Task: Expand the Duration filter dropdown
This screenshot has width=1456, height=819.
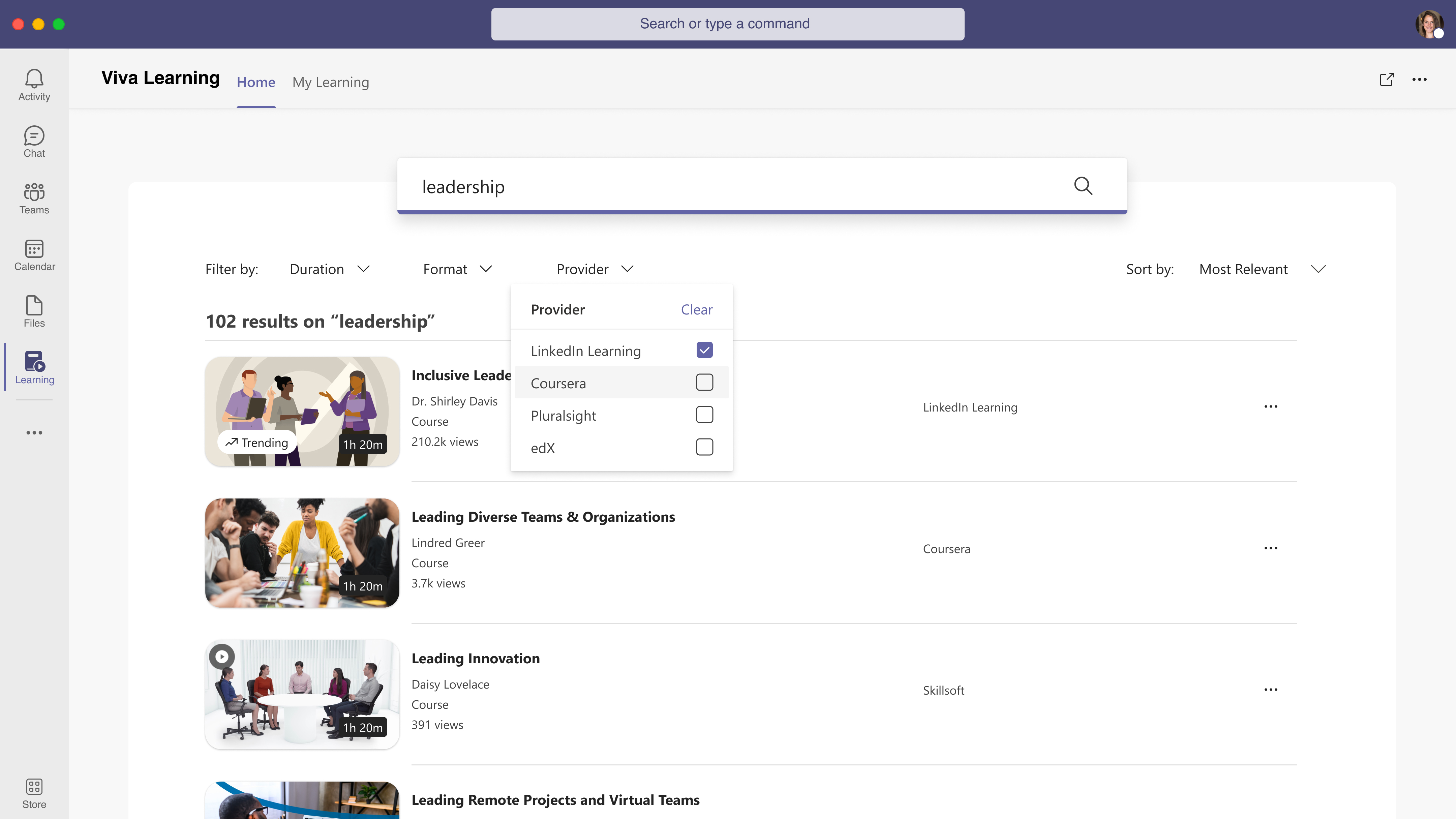Action: [x=330, y=269]
